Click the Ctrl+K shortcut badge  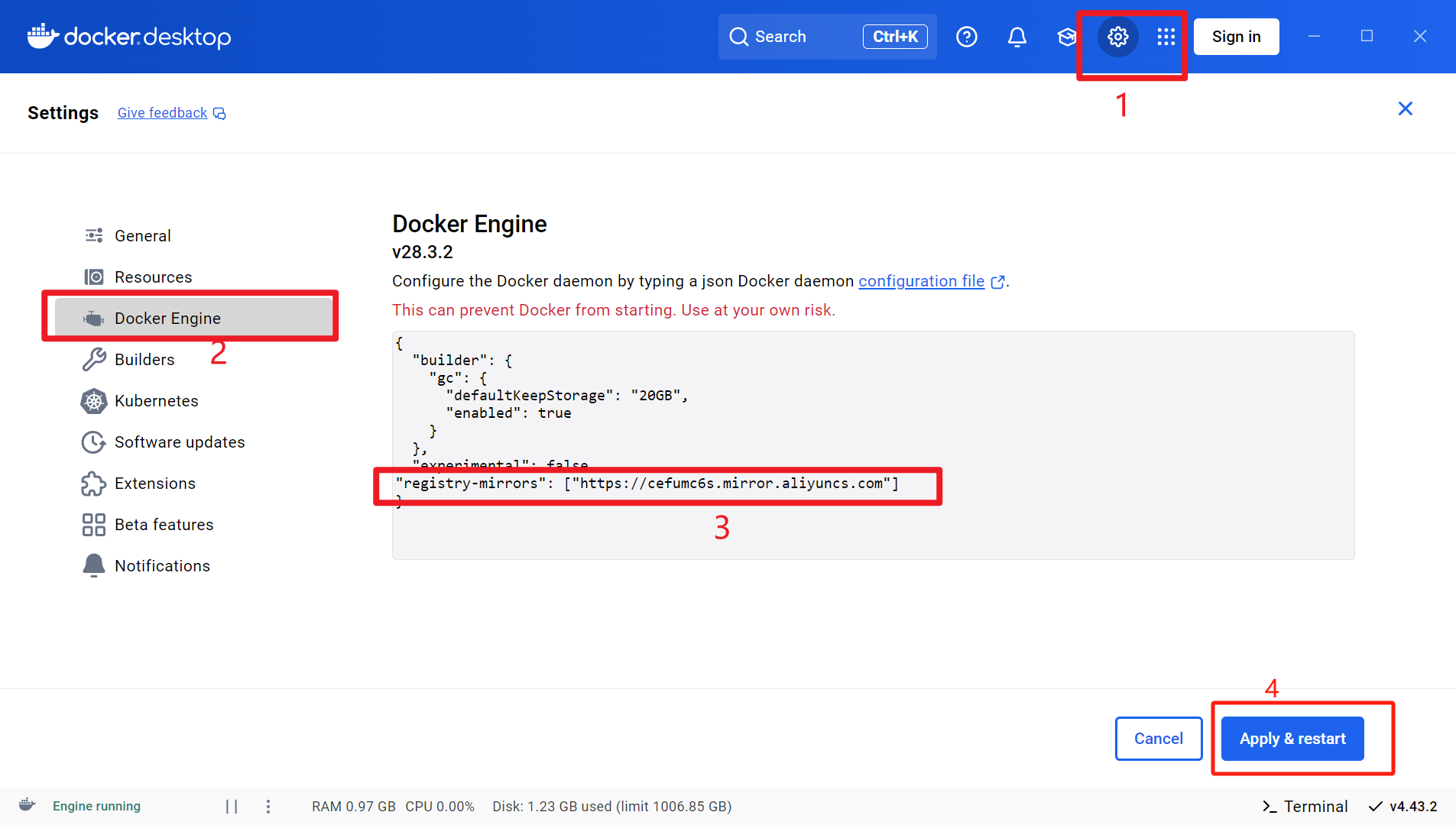pos(895,37)
